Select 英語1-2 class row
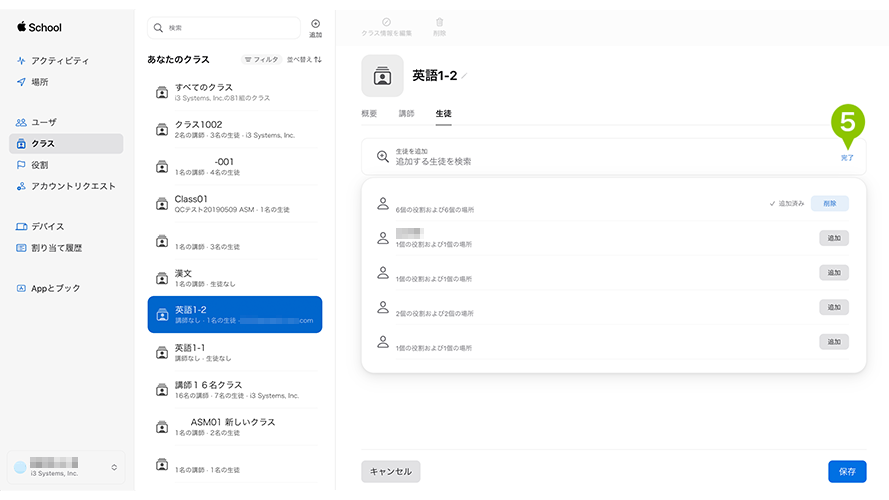889x500 pixels. (x=235, y=314)
